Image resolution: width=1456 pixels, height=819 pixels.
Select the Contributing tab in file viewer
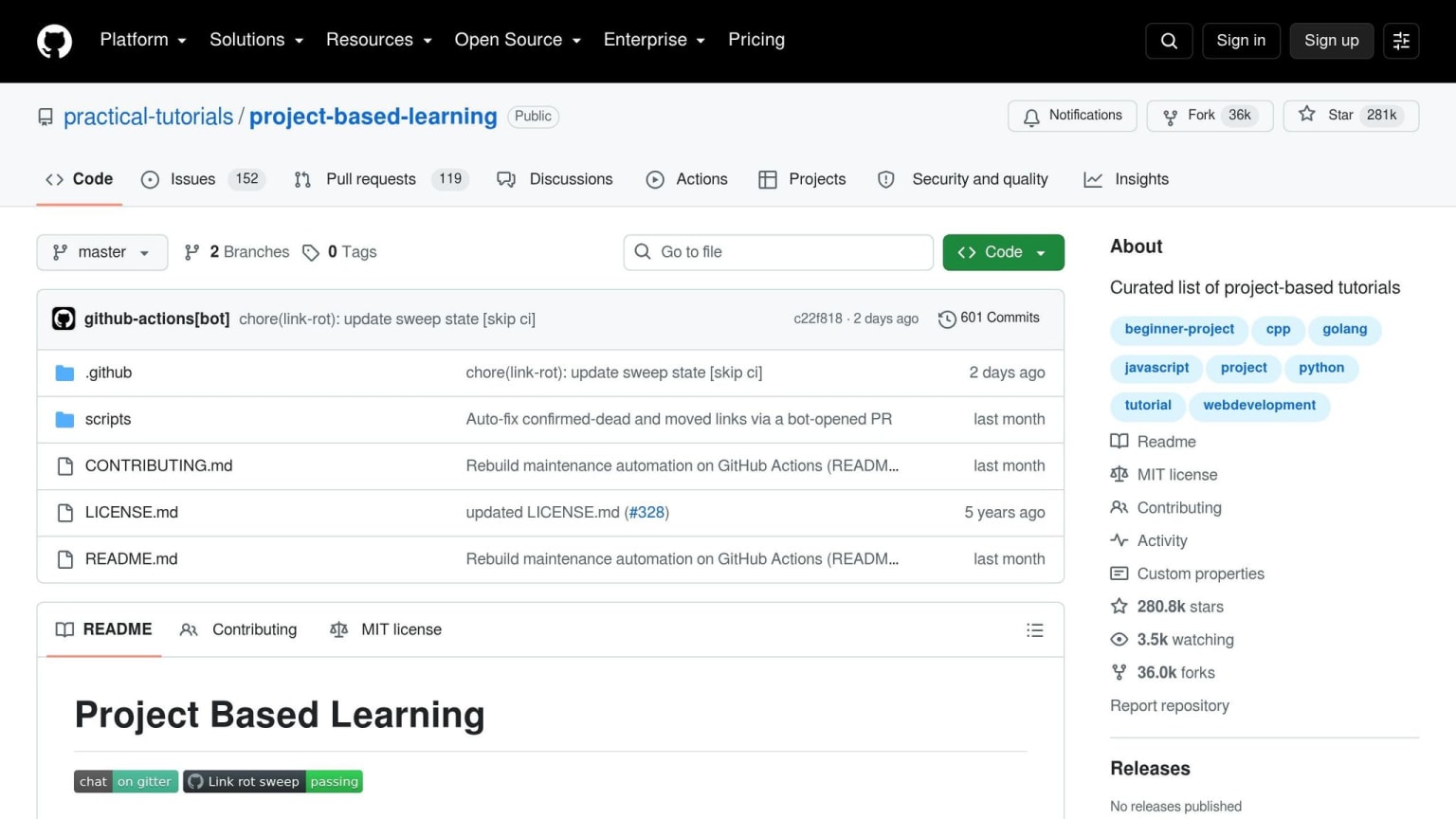click(x=239, y=629)
